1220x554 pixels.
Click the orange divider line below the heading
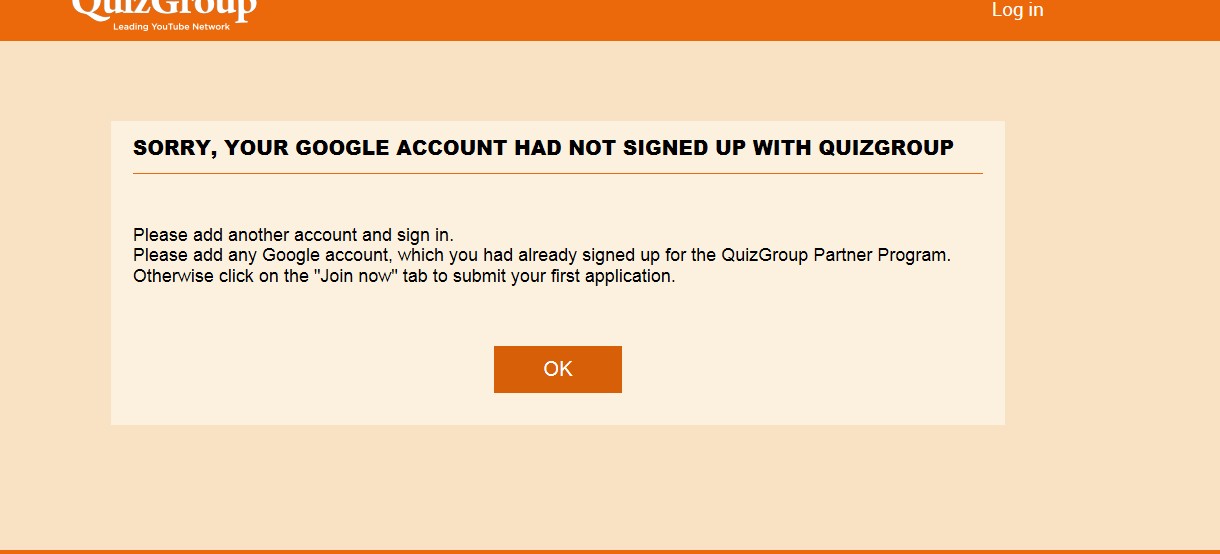[557, 174]
